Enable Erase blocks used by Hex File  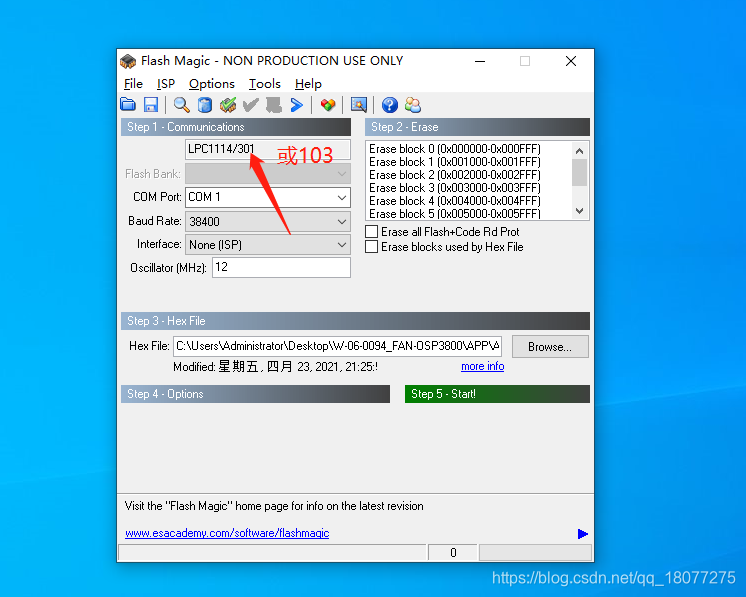[x=372, y=247]
